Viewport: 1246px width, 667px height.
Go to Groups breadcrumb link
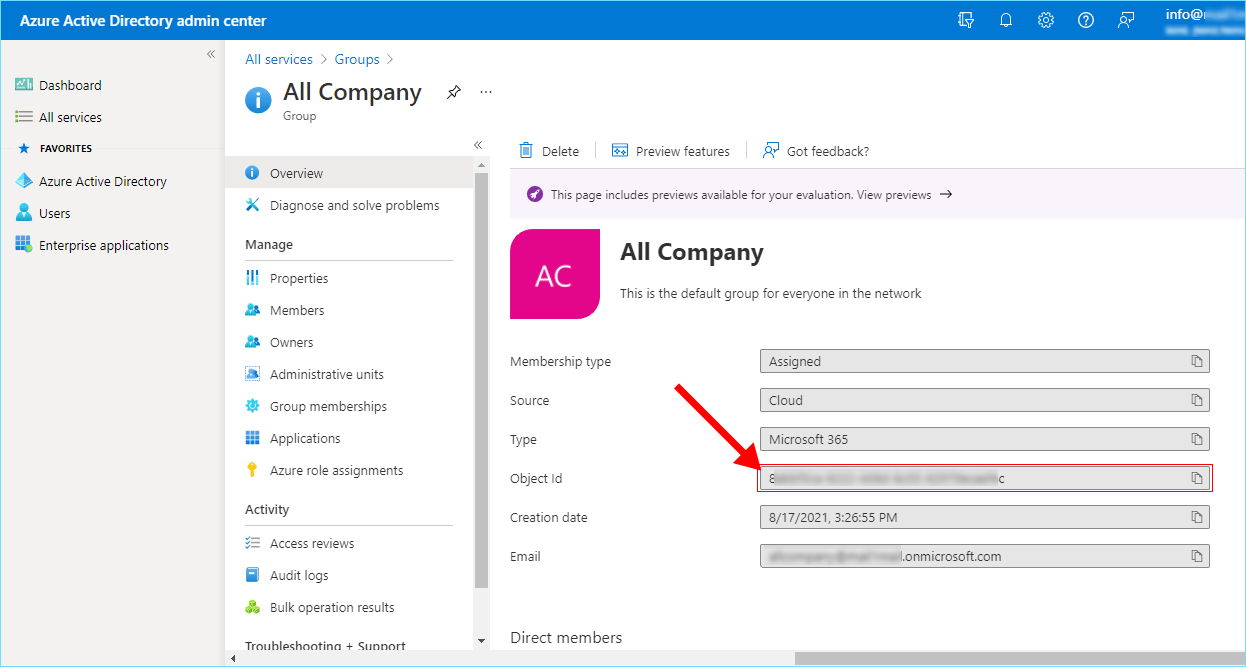(x=356, y=60)
